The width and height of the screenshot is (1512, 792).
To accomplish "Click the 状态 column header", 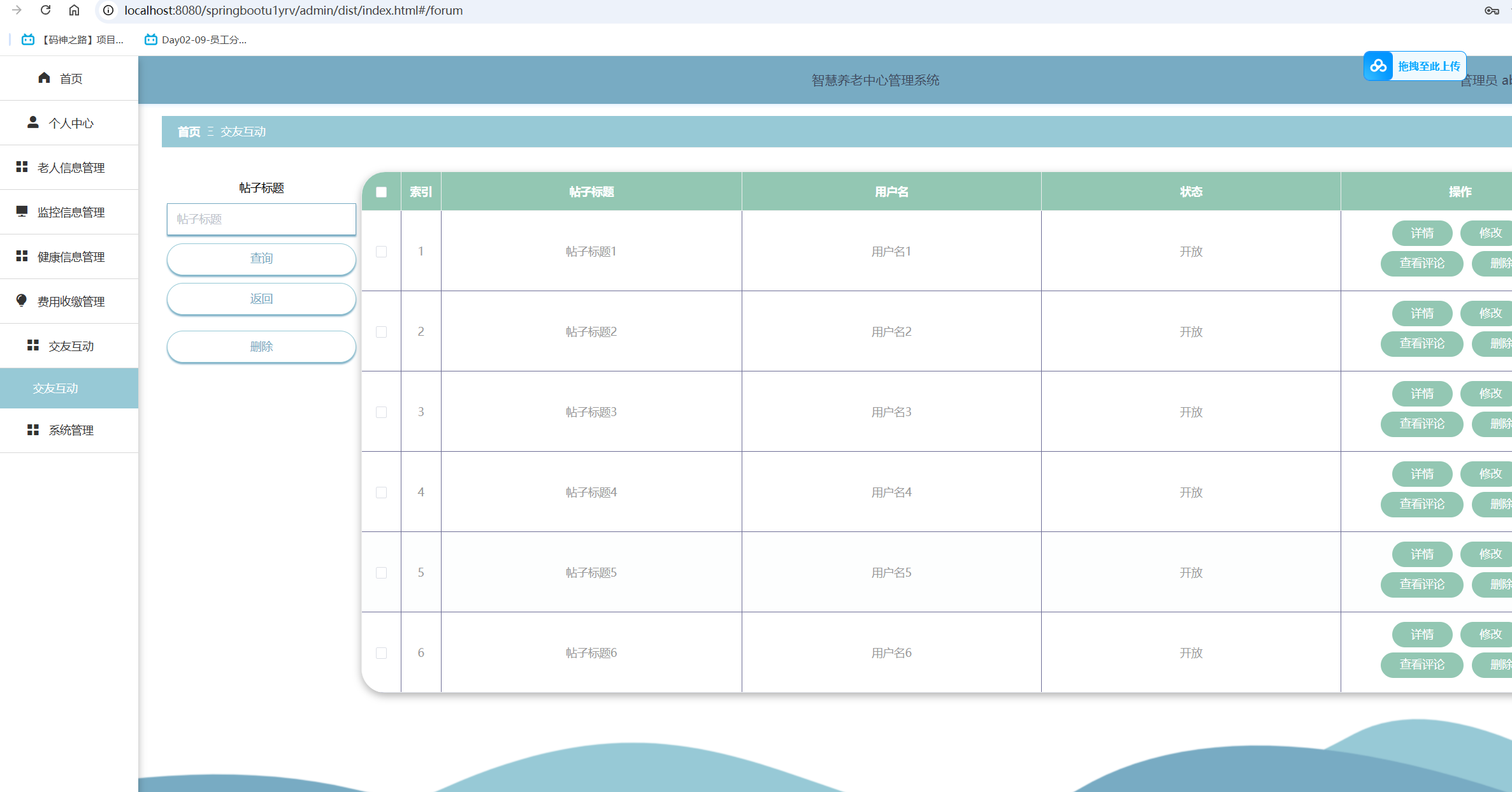I will 1191,192.
